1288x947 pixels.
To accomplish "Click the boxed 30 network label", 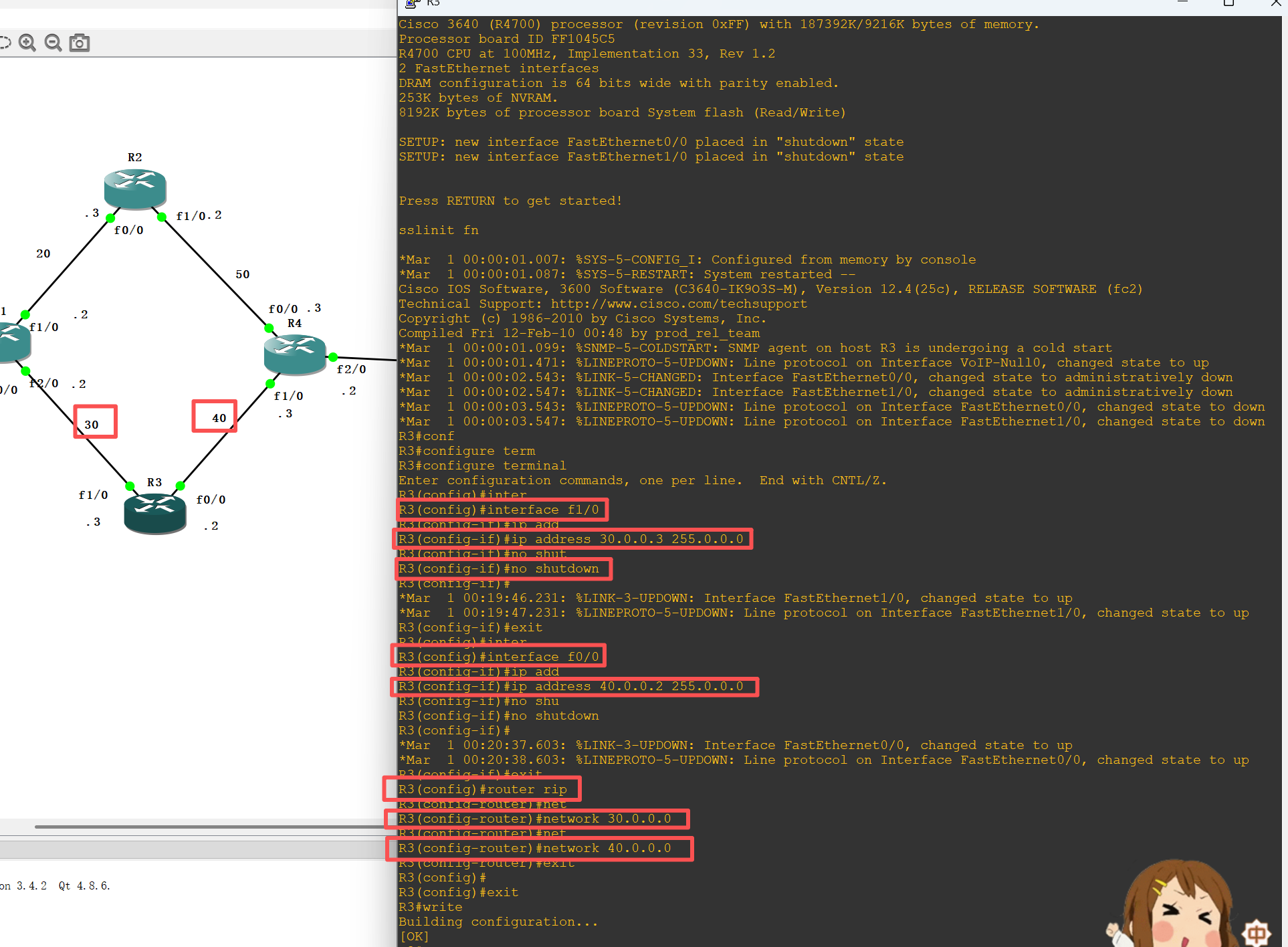I will [x=92, y=424].
